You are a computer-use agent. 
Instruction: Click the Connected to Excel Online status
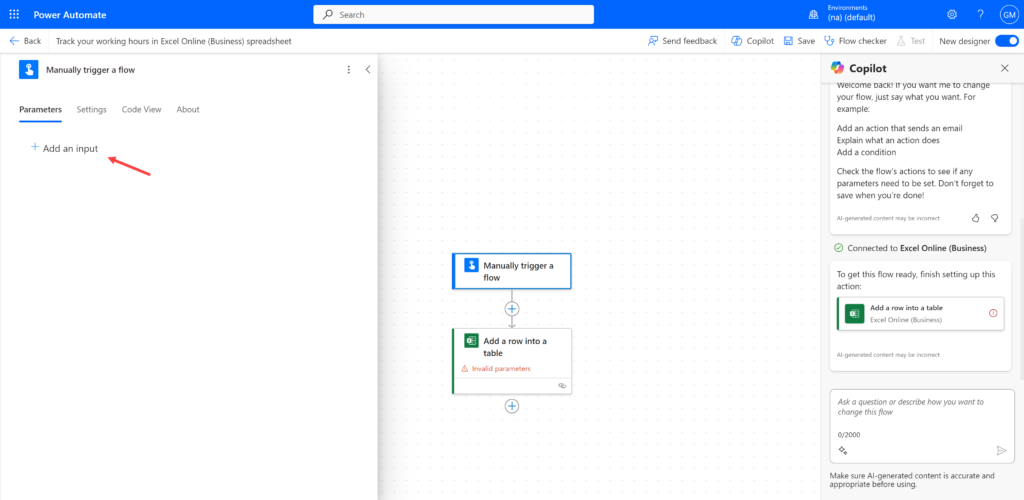(910, 248)
